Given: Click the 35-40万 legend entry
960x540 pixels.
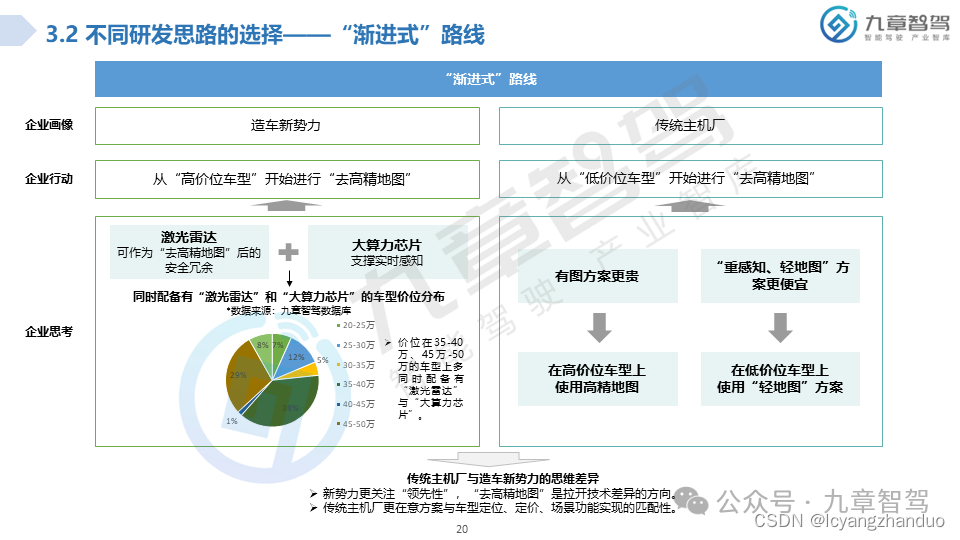Looking at the screenshot, I should coord(355,384).
